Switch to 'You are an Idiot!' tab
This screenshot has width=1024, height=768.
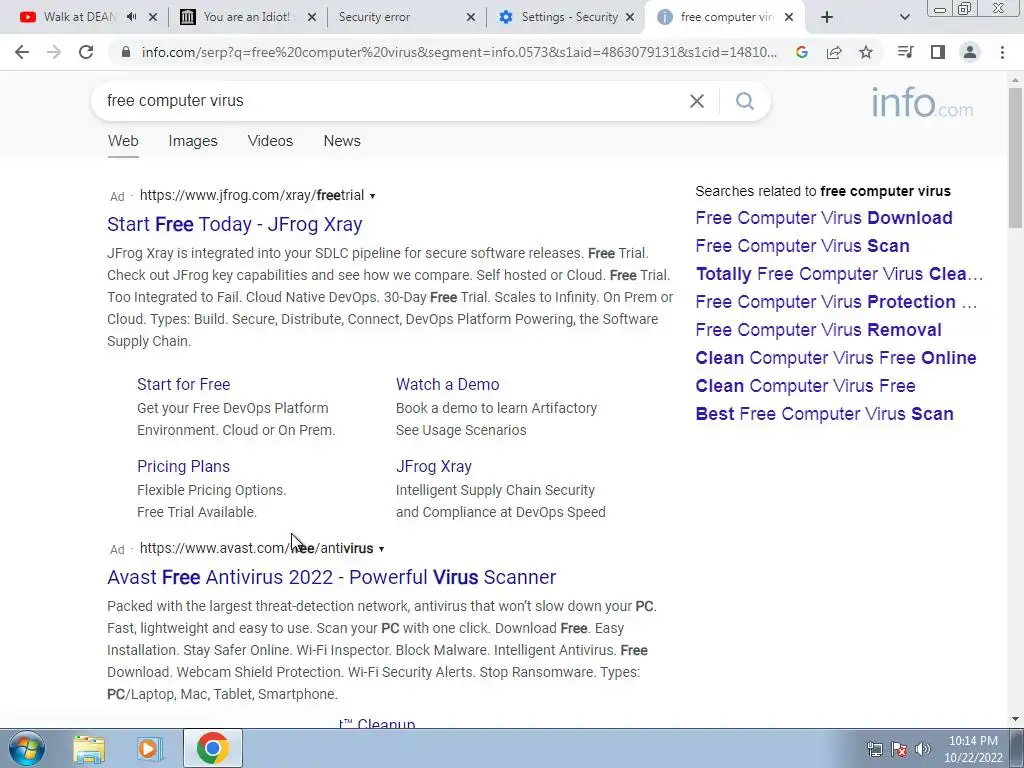(x=238, y=17)
